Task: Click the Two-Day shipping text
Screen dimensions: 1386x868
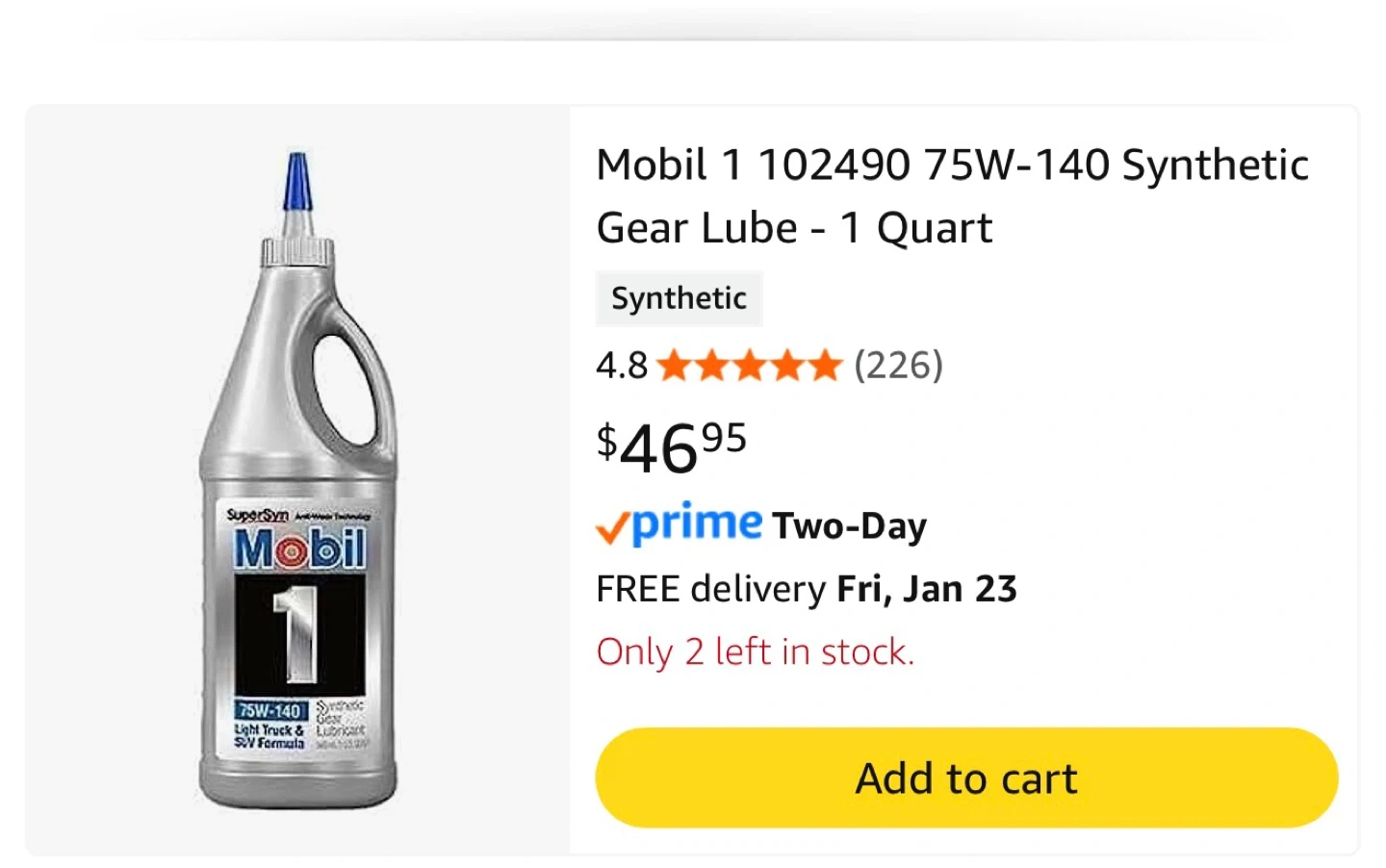Action: [x=849, y=526]
